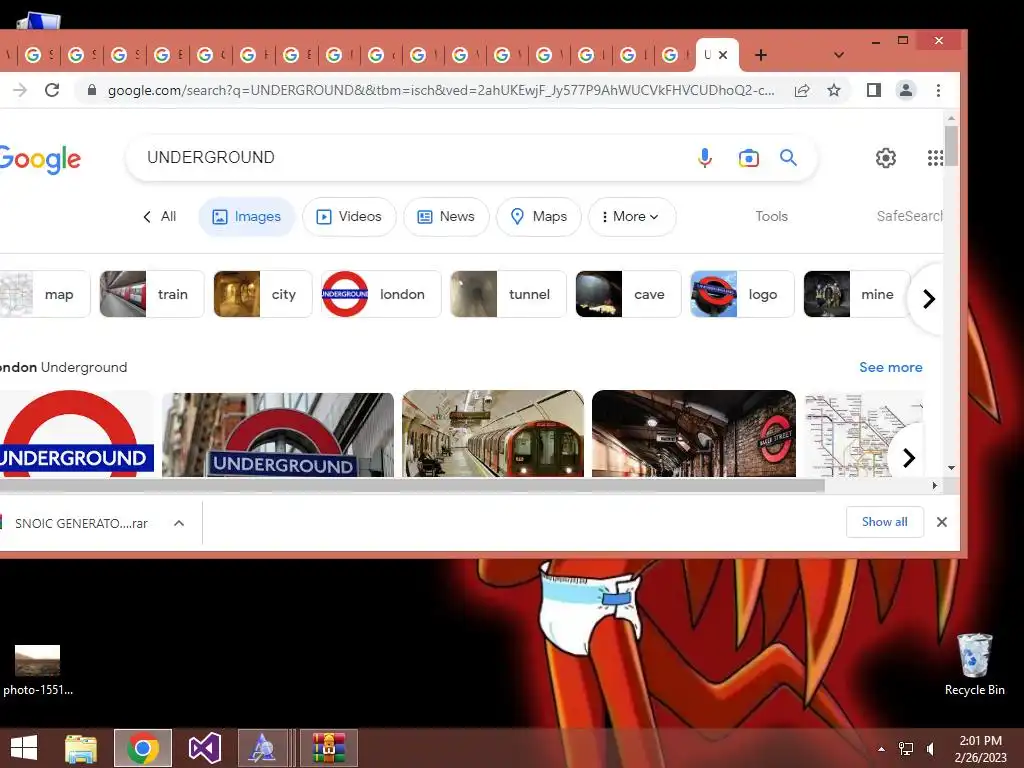Switch to the News results tab

(x=446, y=216)
